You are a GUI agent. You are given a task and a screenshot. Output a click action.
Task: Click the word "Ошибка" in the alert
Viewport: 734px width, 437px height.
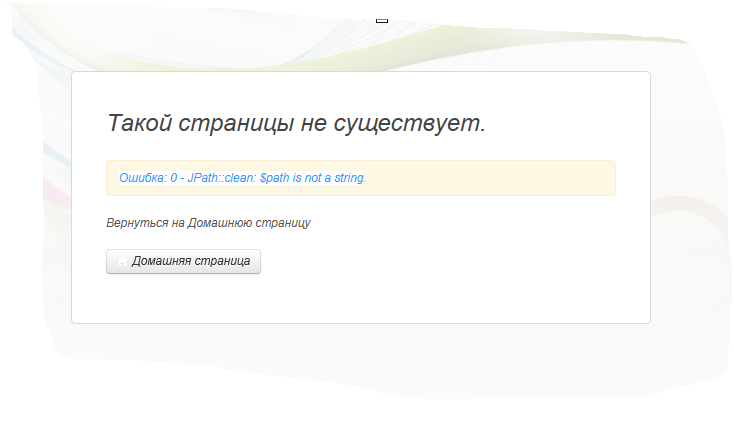(141, 178)
